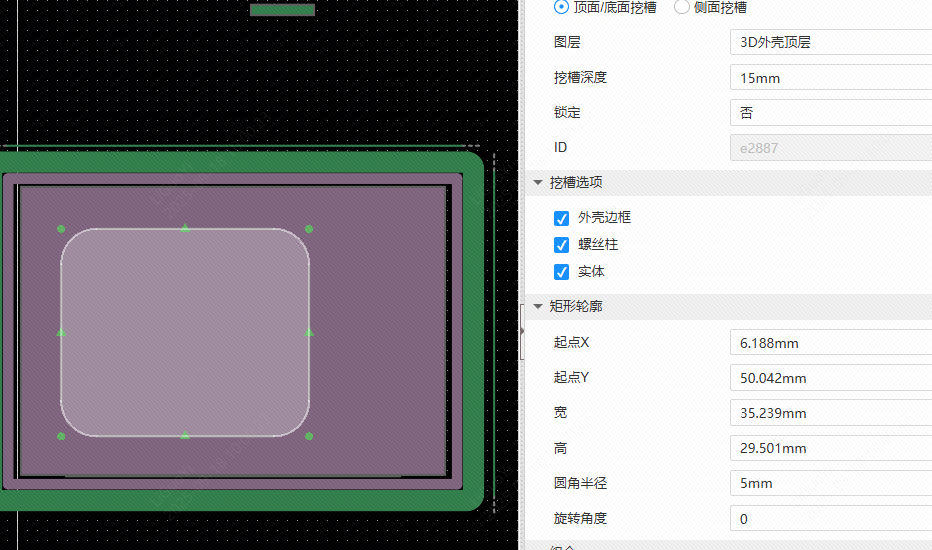The image size is (932, 550).
Task: Click the 挖槽深度 field showing 15mm
Action: [830, 78]
